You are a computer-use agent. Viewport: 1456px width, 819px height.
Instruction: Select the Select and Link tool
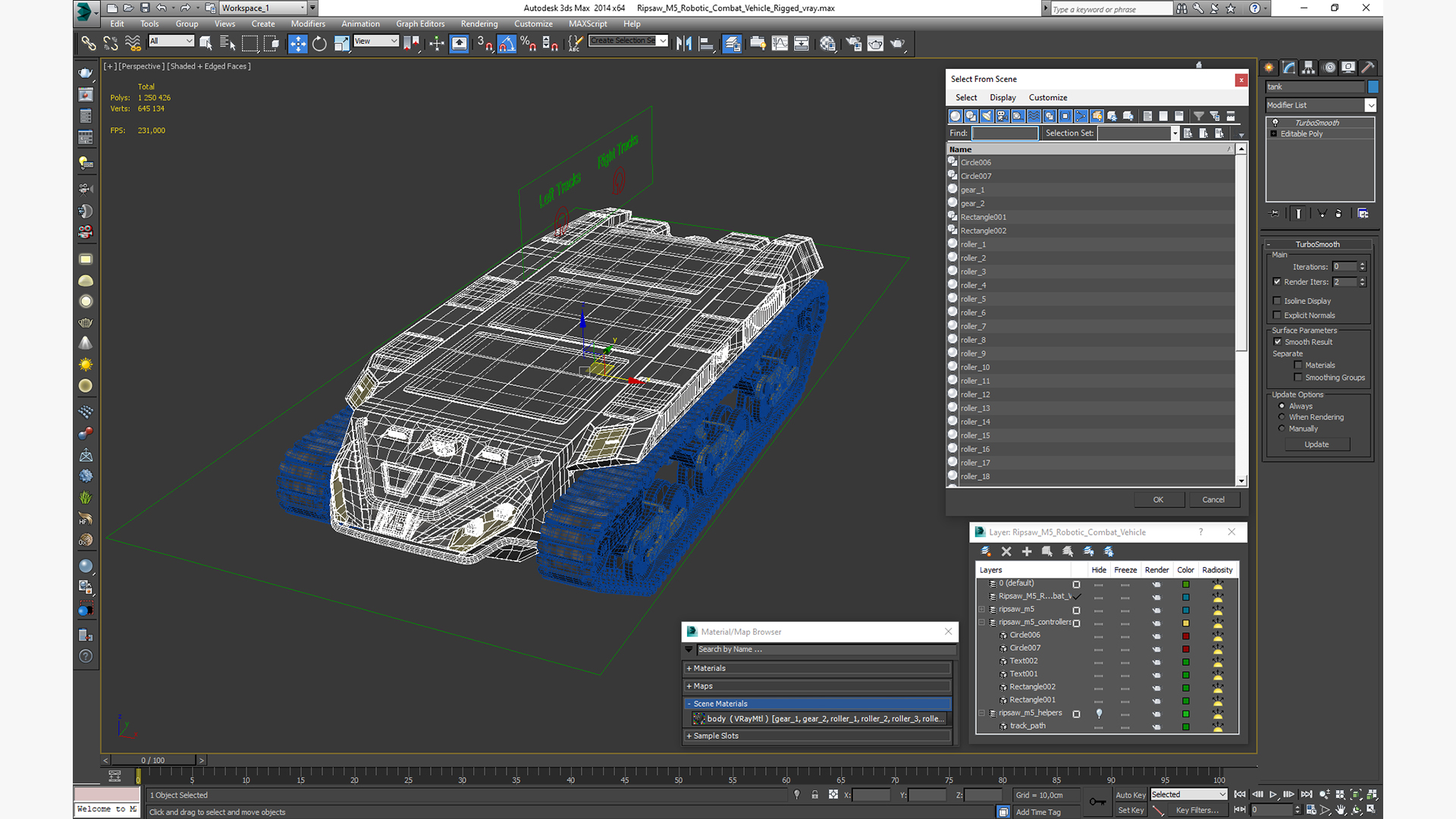89,43
